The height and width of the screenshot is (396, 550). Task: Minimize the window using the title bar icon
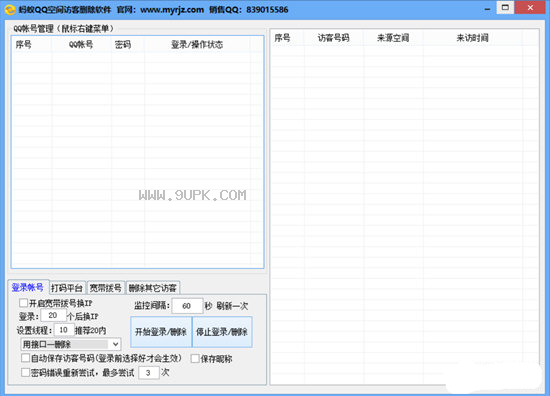point(487,9)
